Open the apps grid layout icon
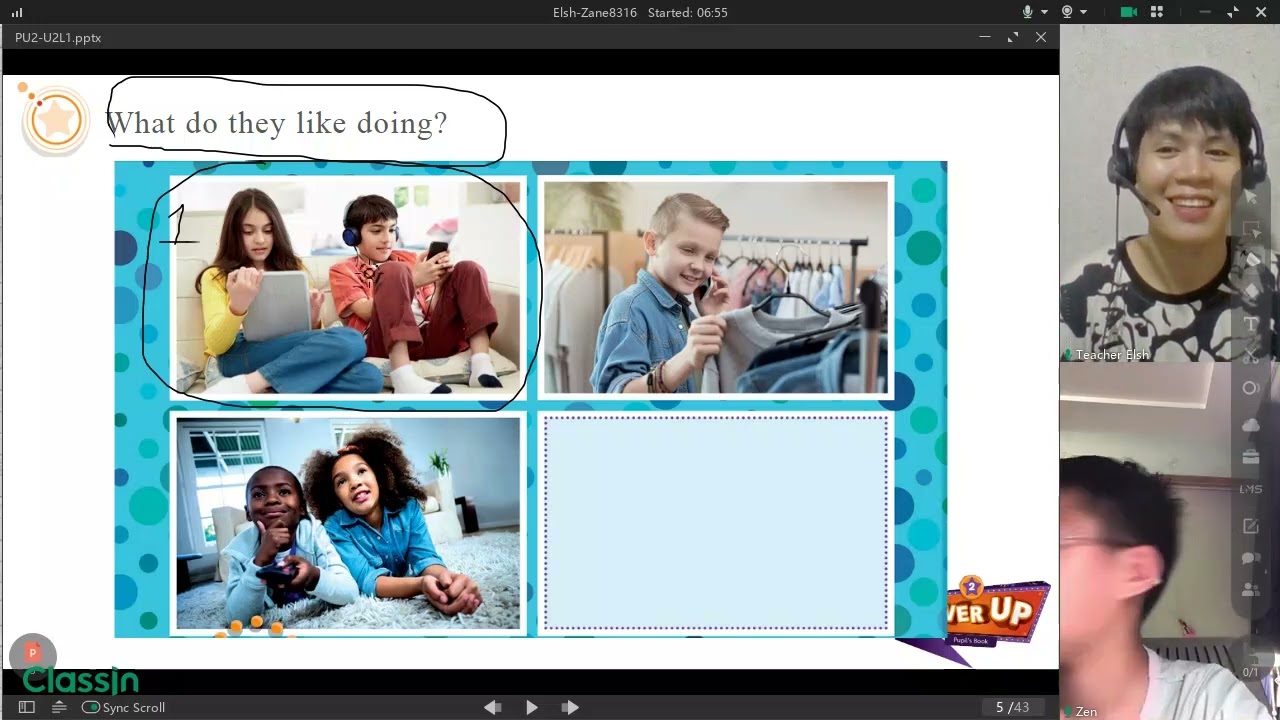Image resolution: width=1280 pixels, height=720 pixels. coord(1157,12)
